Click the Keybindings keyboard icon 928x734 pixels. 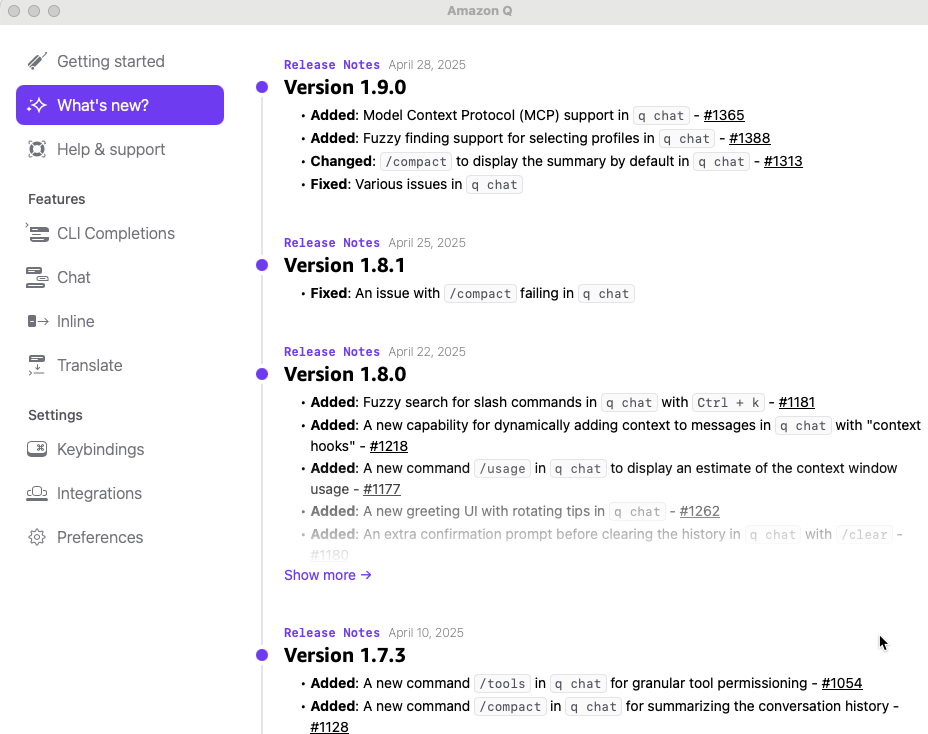pos(37,449)
